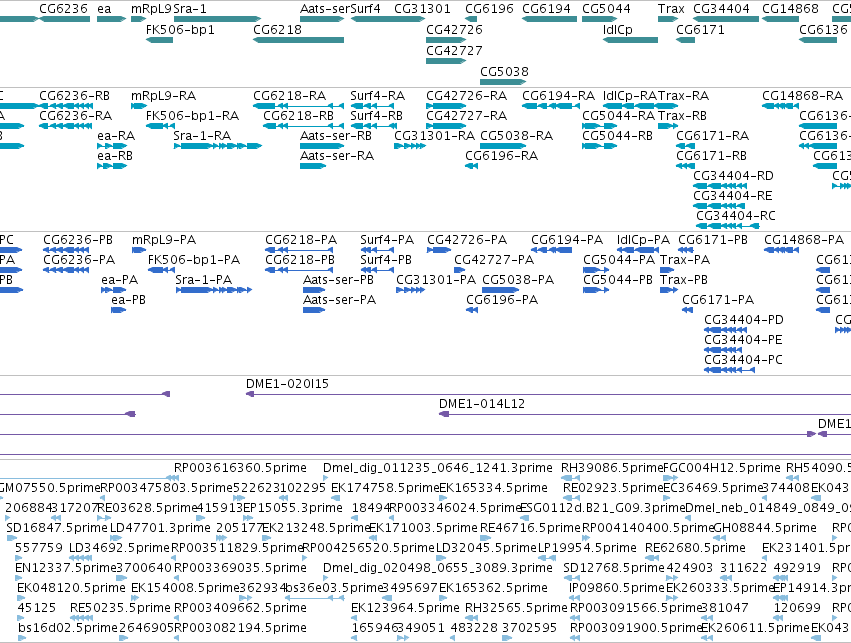Open the SD16847.5prime EST
This screenshot has width=851, height=643.
pos(11,538)
